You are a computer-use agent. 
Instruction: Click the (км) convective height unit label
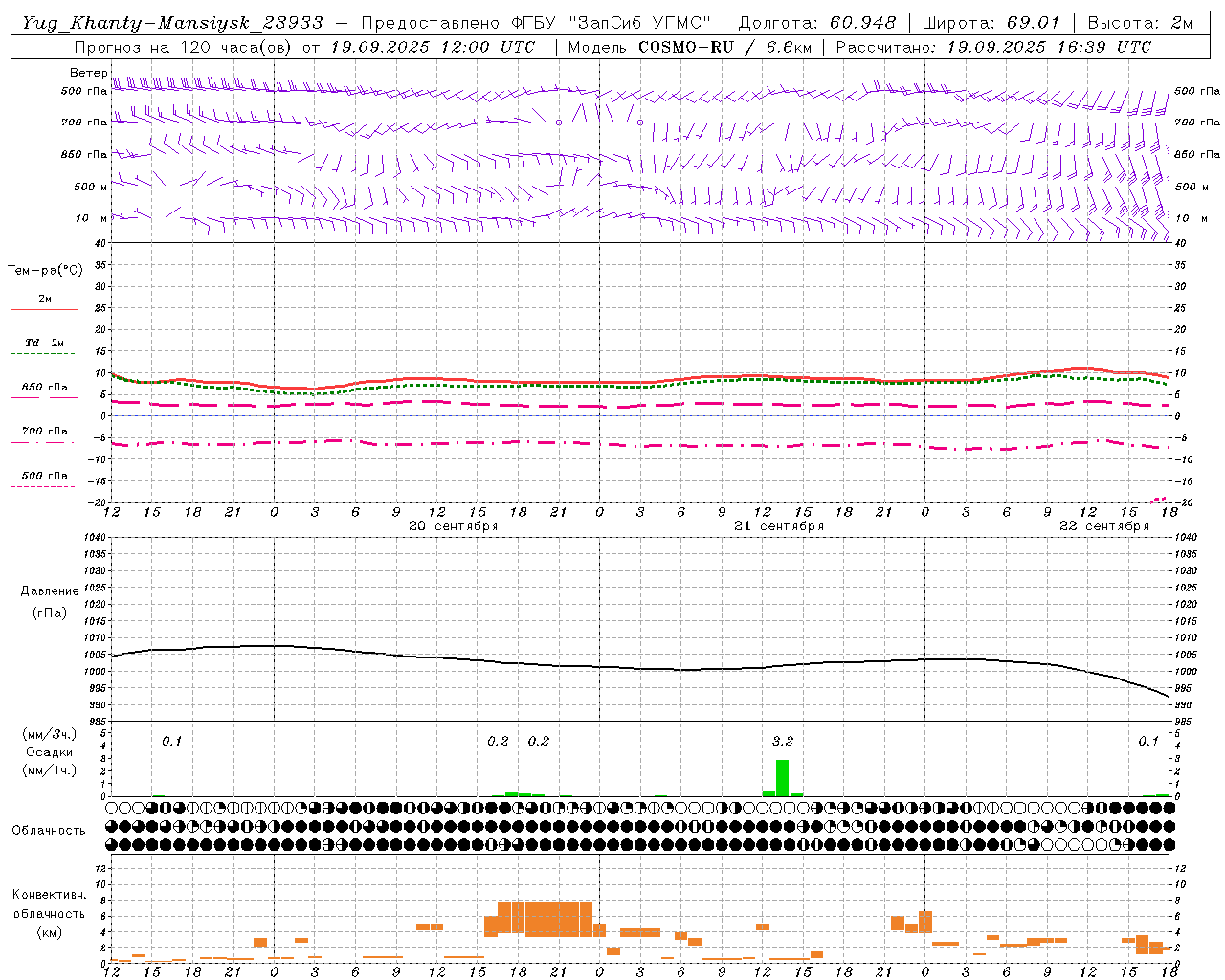(50, 932)
